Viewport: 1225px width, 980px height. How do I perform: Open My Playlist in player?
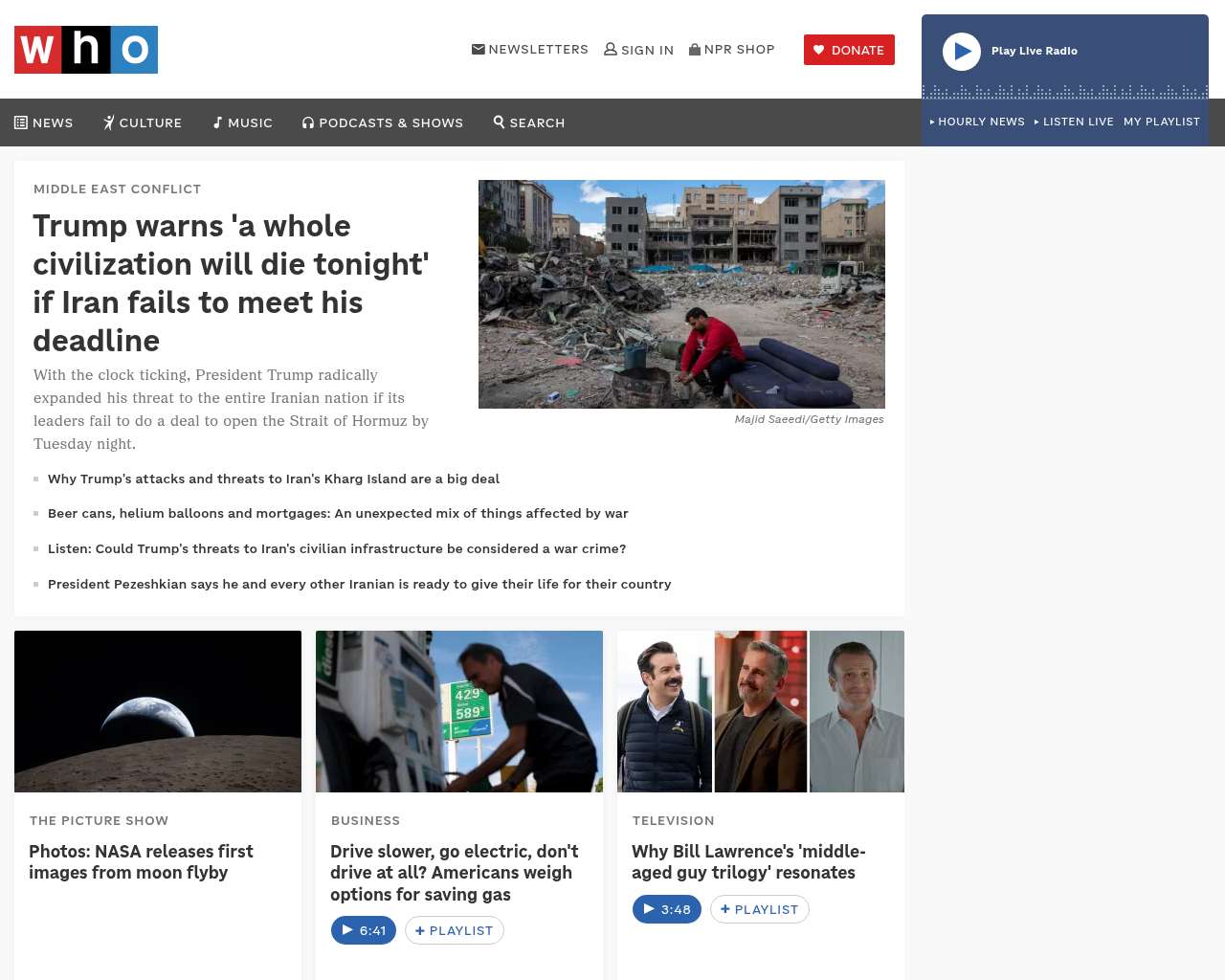tap(1162, 122)
